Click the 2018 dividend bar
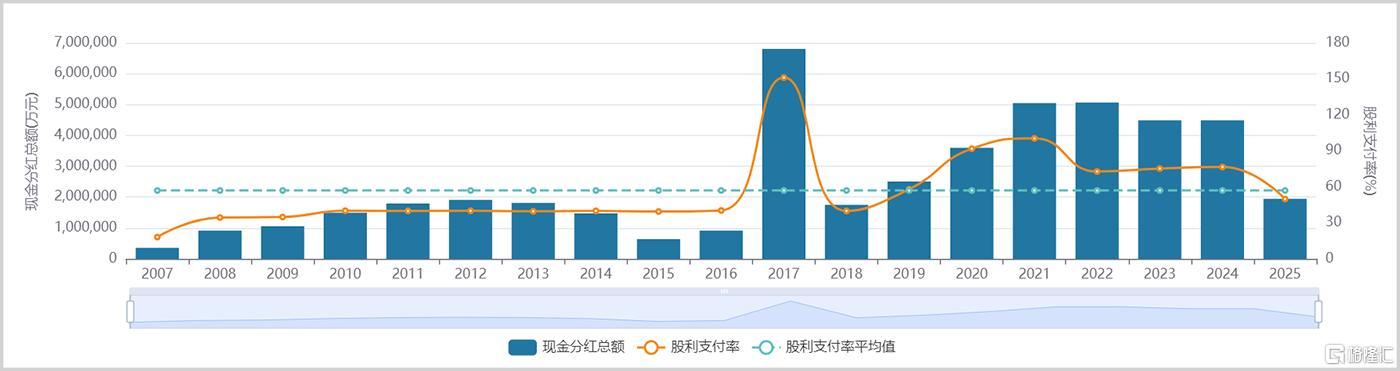This screenshot has width=1400, height=371. click(x=846, y=232)
